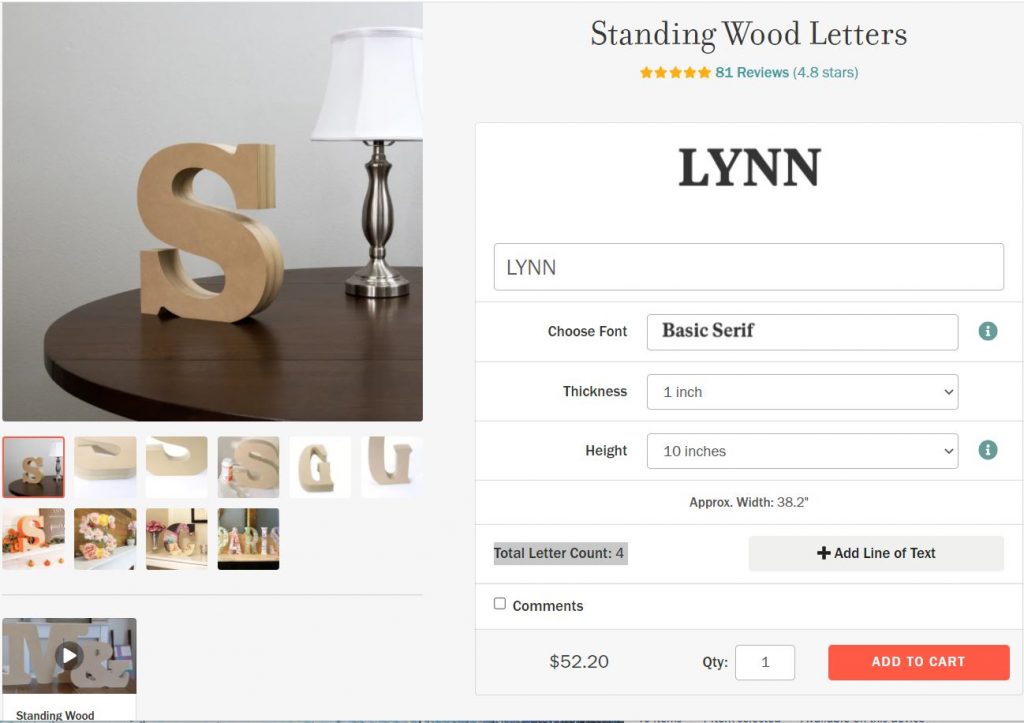The height and width of the screenshot is (723, 1024).
Task: Click the info icon beside Height
Action: pos(987,450)
